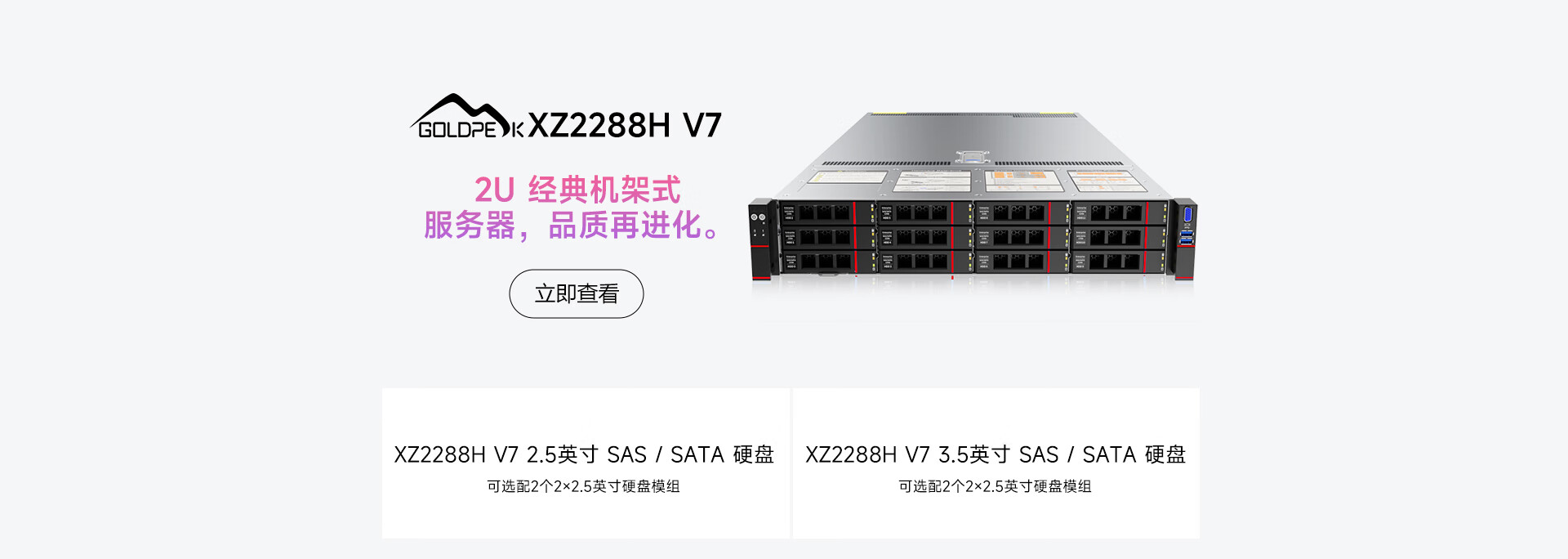Click the subtitle under 3.5英寸 card
Image resolution: width=1568 pixels, height=559 pixels.
pos(995,486)
